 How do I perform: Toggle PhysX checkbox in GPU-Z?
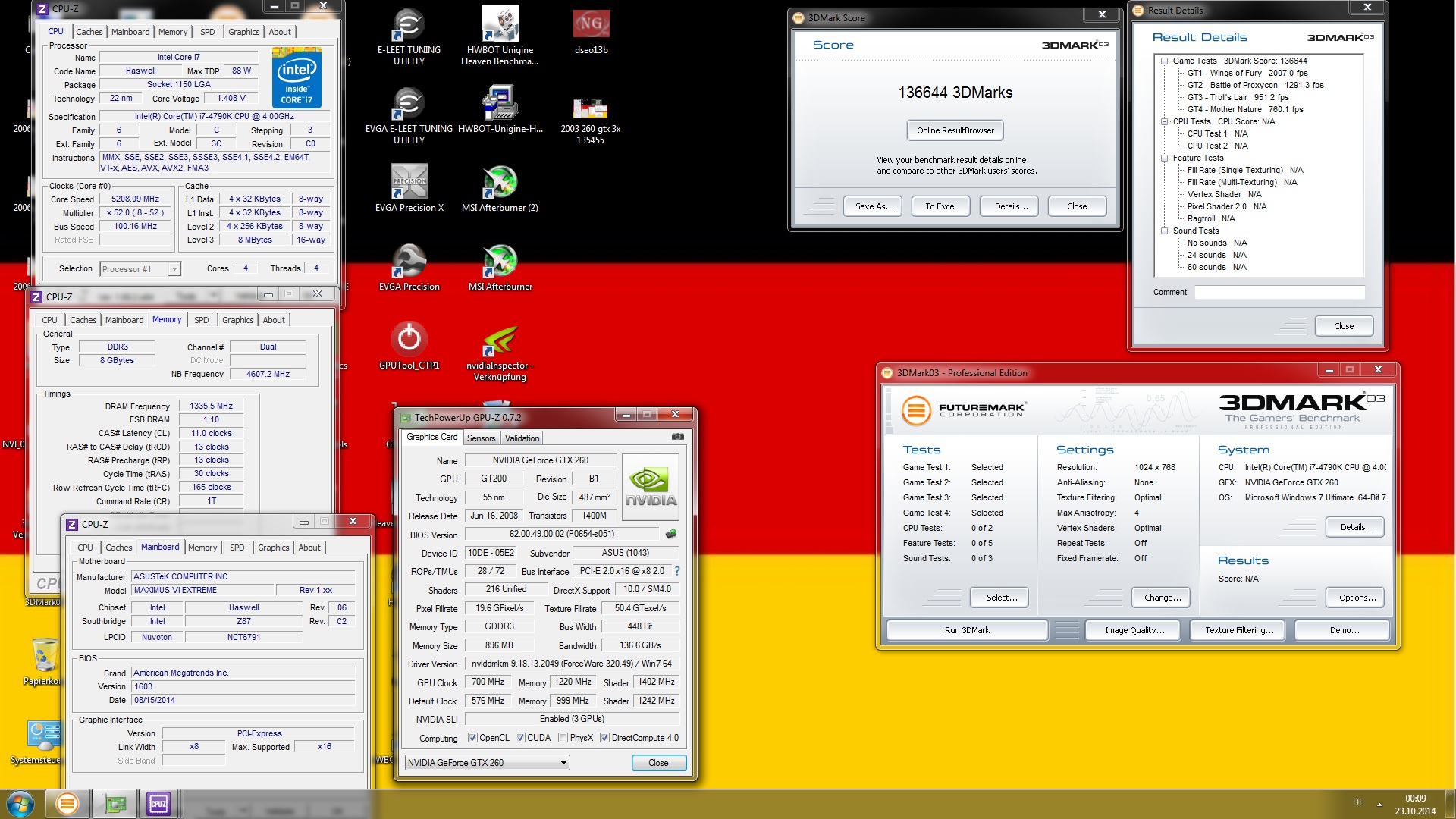click(563, 738)
